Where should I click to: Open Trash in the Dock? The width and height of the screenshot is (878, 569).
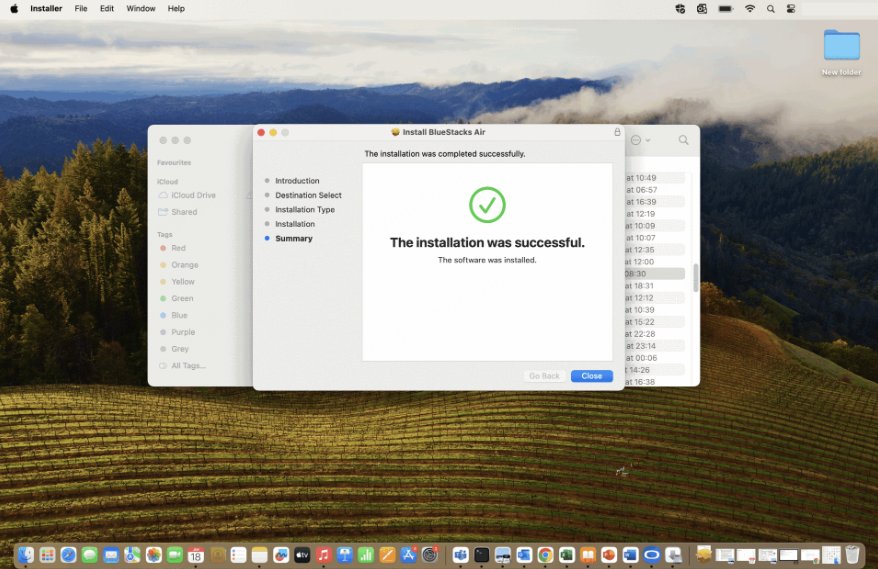[852, 554]
